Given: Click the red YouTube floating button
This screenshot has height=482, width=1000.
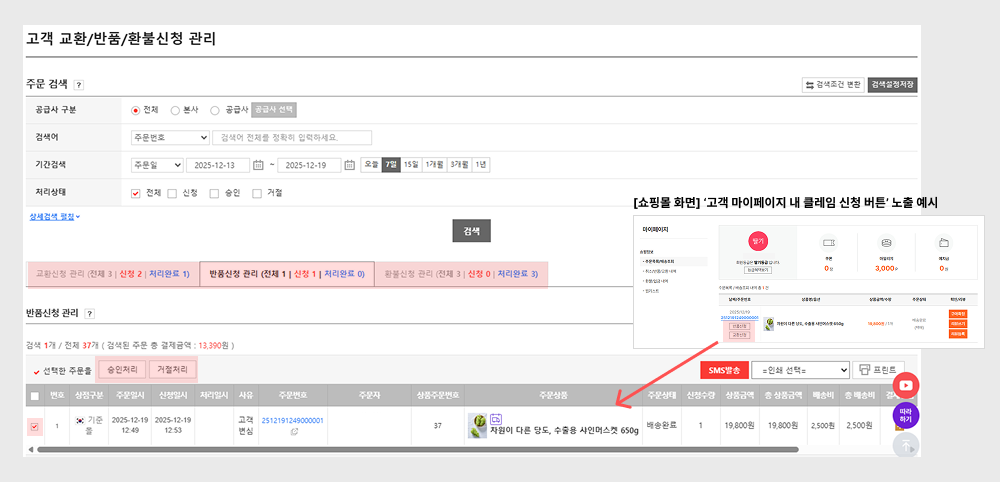Looking at the screenshot, I should pos(906,385).
